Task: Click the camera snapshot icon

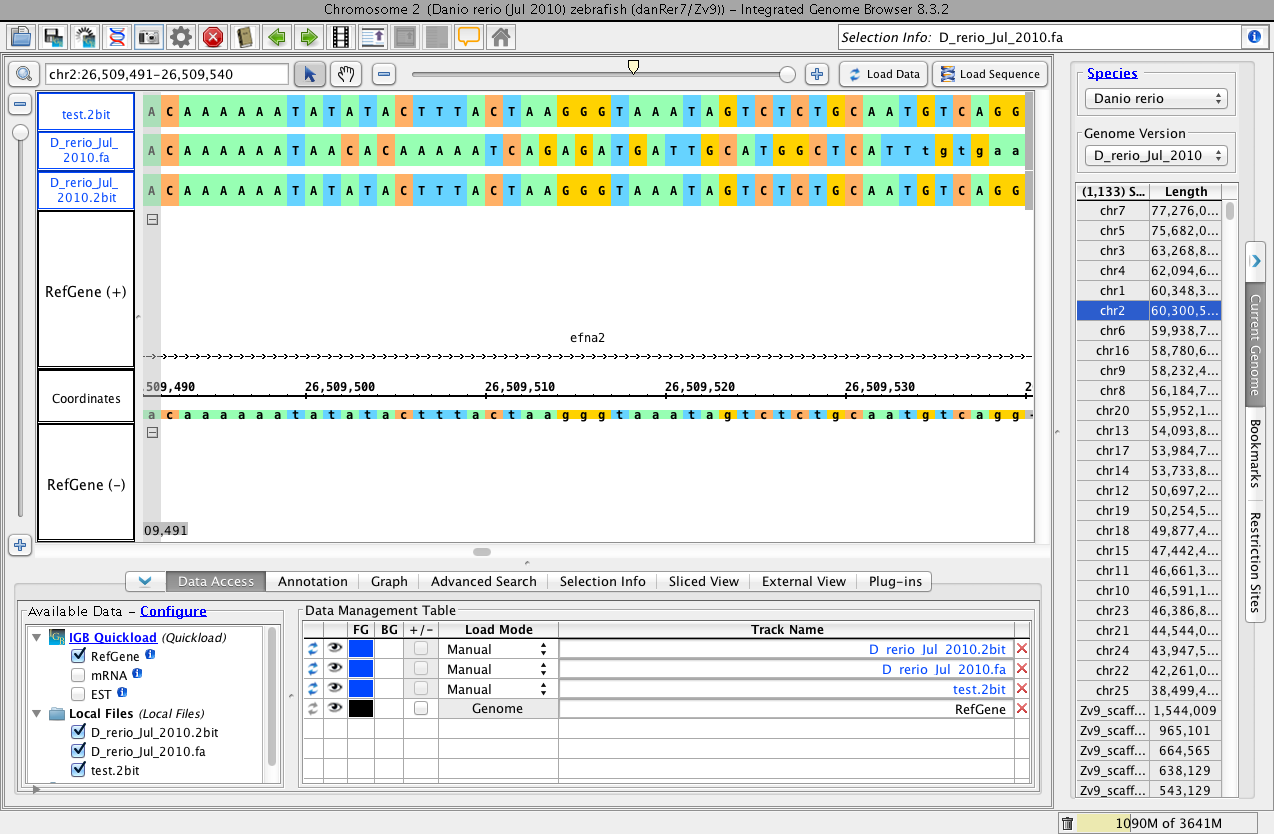Action: pyautogui.click(x=149, y=38)
